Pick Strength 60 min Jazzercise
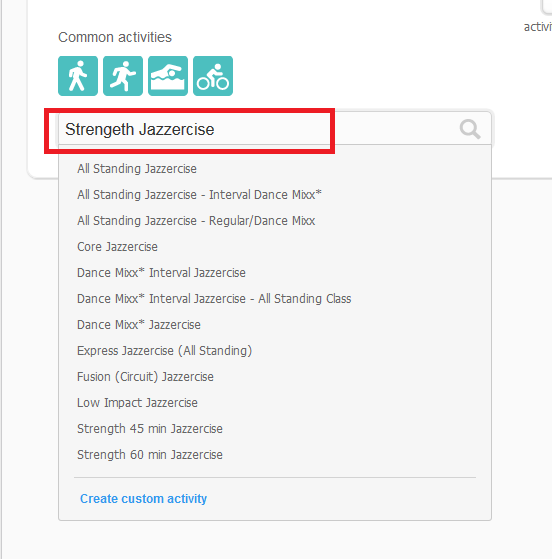 [x=150, y=455]
